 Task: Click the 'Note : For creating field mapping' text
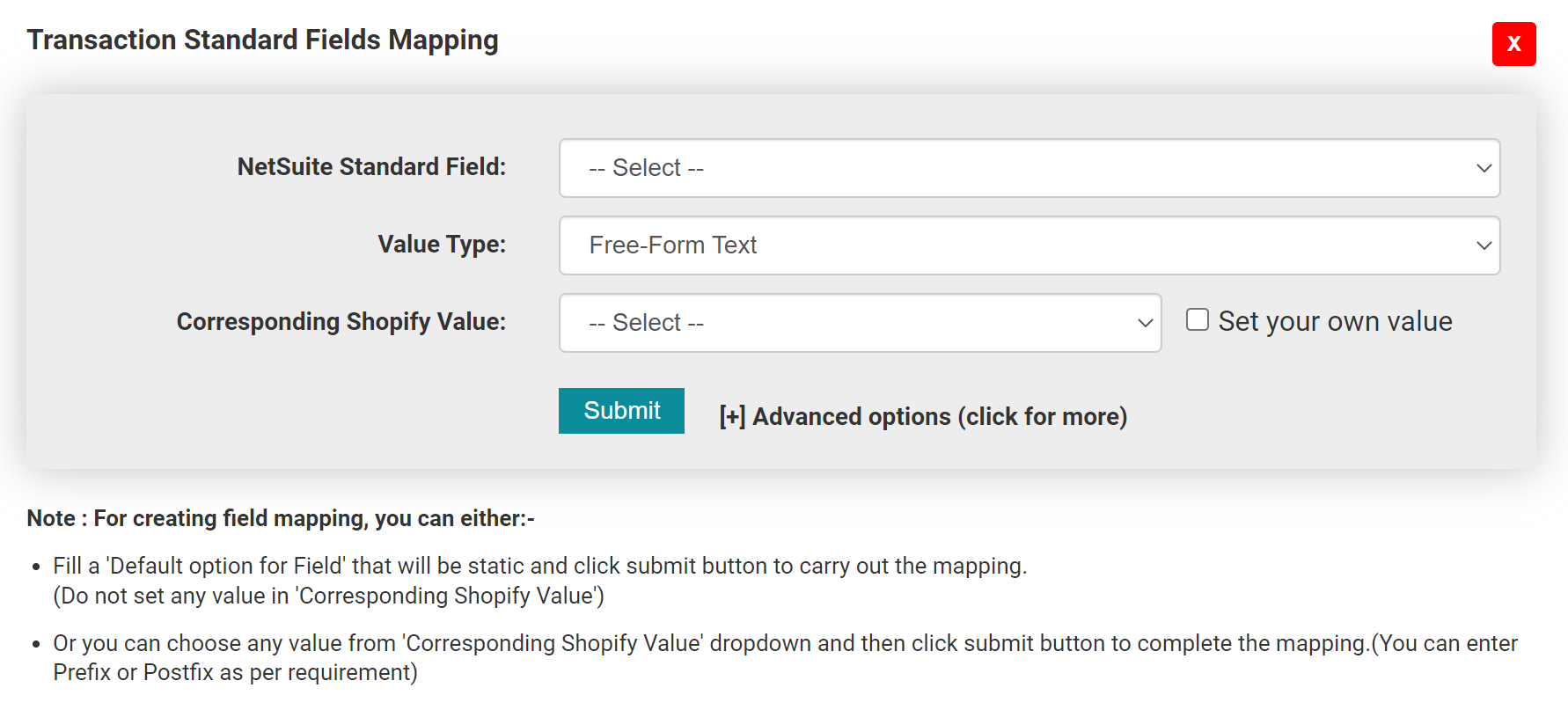pyautogui.click(x=281, y=519)
